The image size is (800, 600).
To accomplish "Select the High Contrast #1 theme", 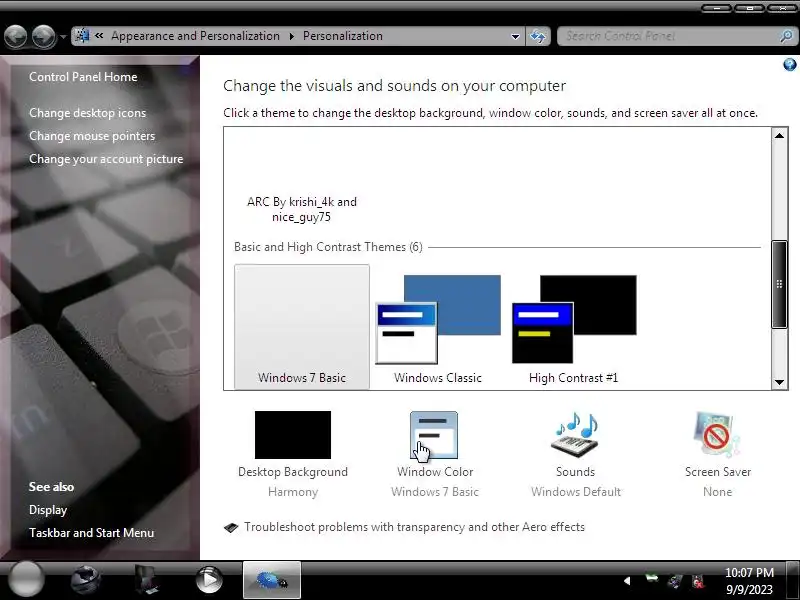I will [573, 329].
